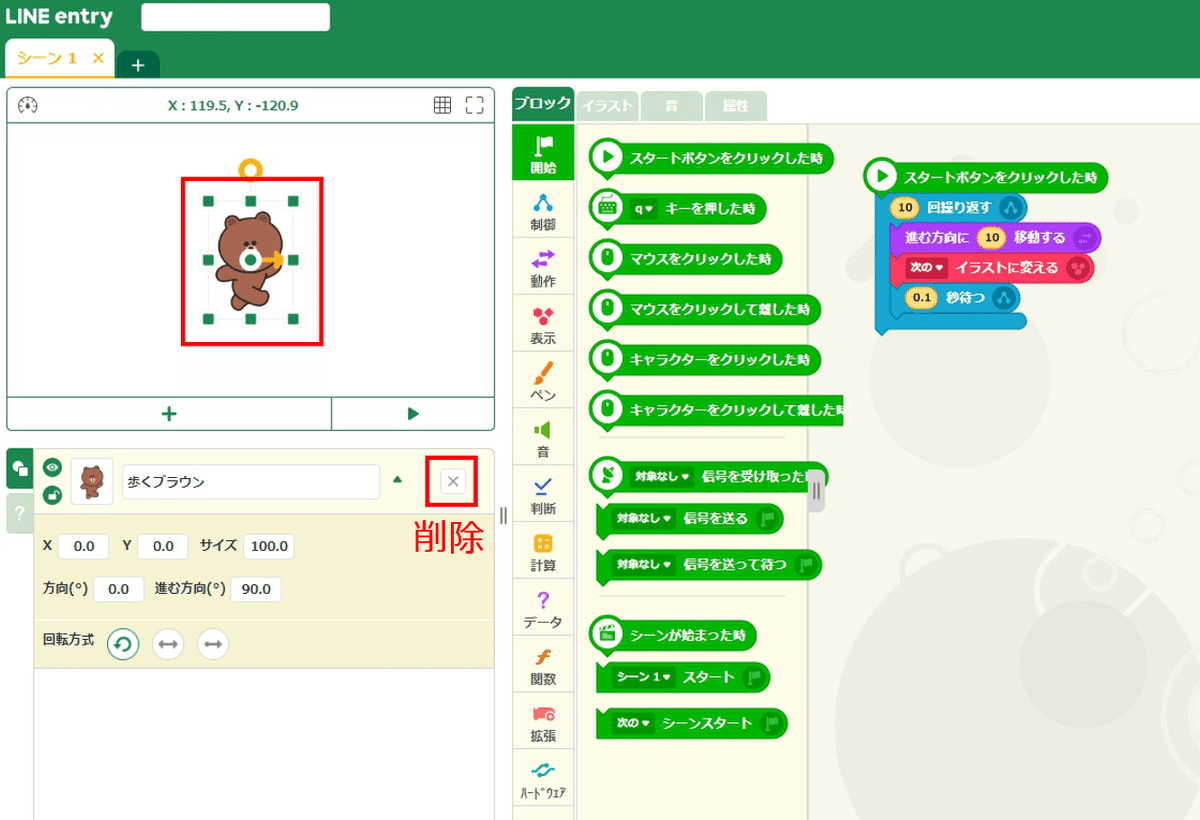Choose no-rotation mode option
The image size is (1200, 820).
click(213, 644)
